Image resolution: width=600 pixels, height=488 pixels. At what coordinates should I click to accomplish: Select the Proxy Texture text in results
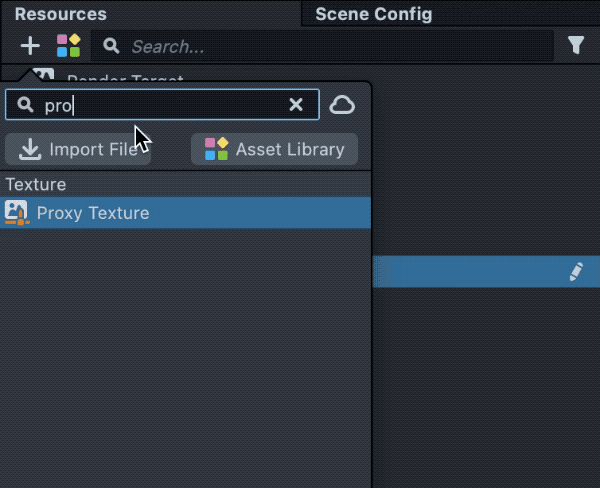tap(93, 213)
